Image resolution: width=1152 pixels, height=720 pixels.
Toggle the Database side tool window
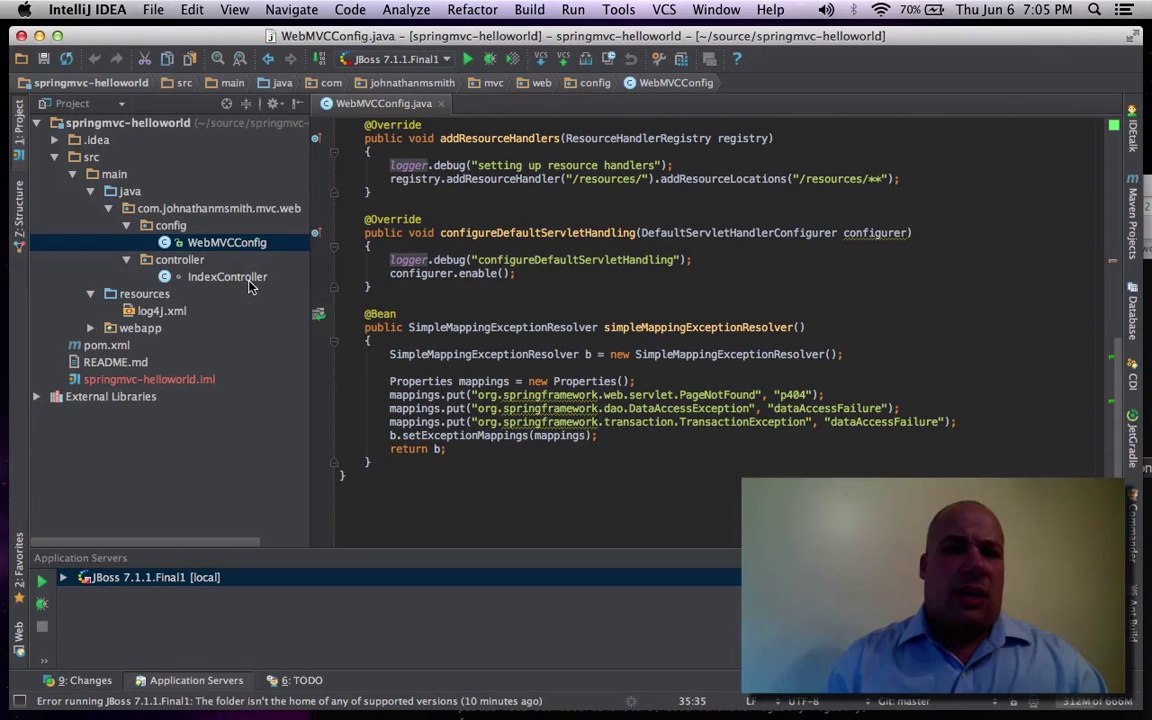click(x=1132, y=312)
